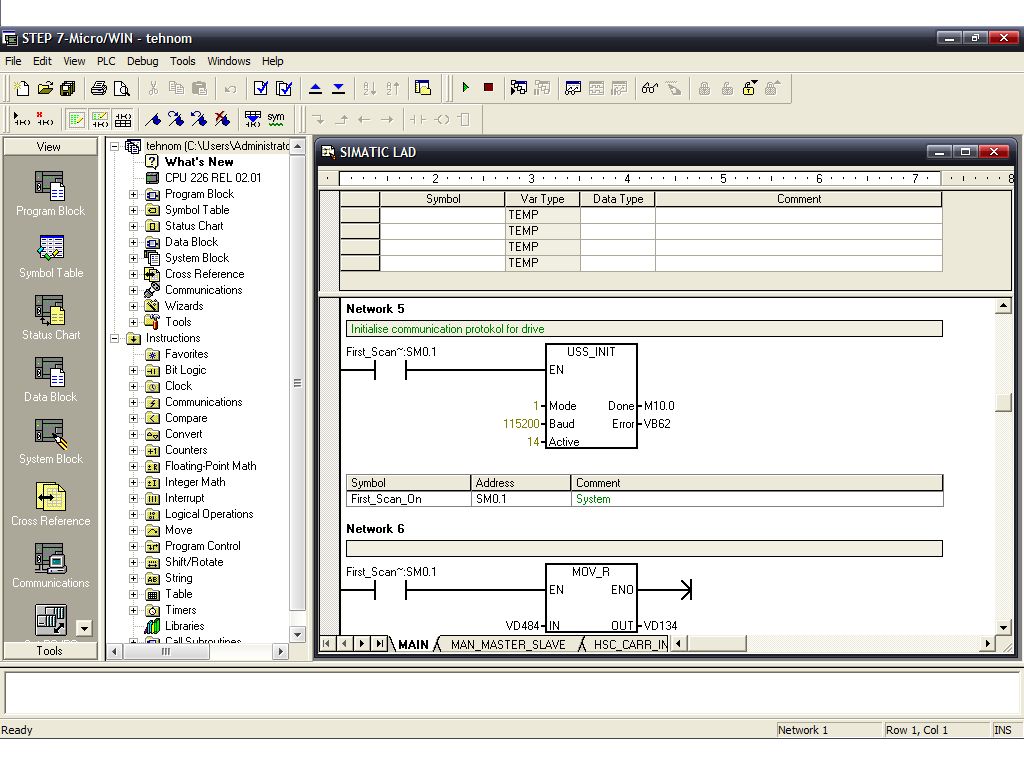Click the Print Preview toolbar icon

(122, 88)
